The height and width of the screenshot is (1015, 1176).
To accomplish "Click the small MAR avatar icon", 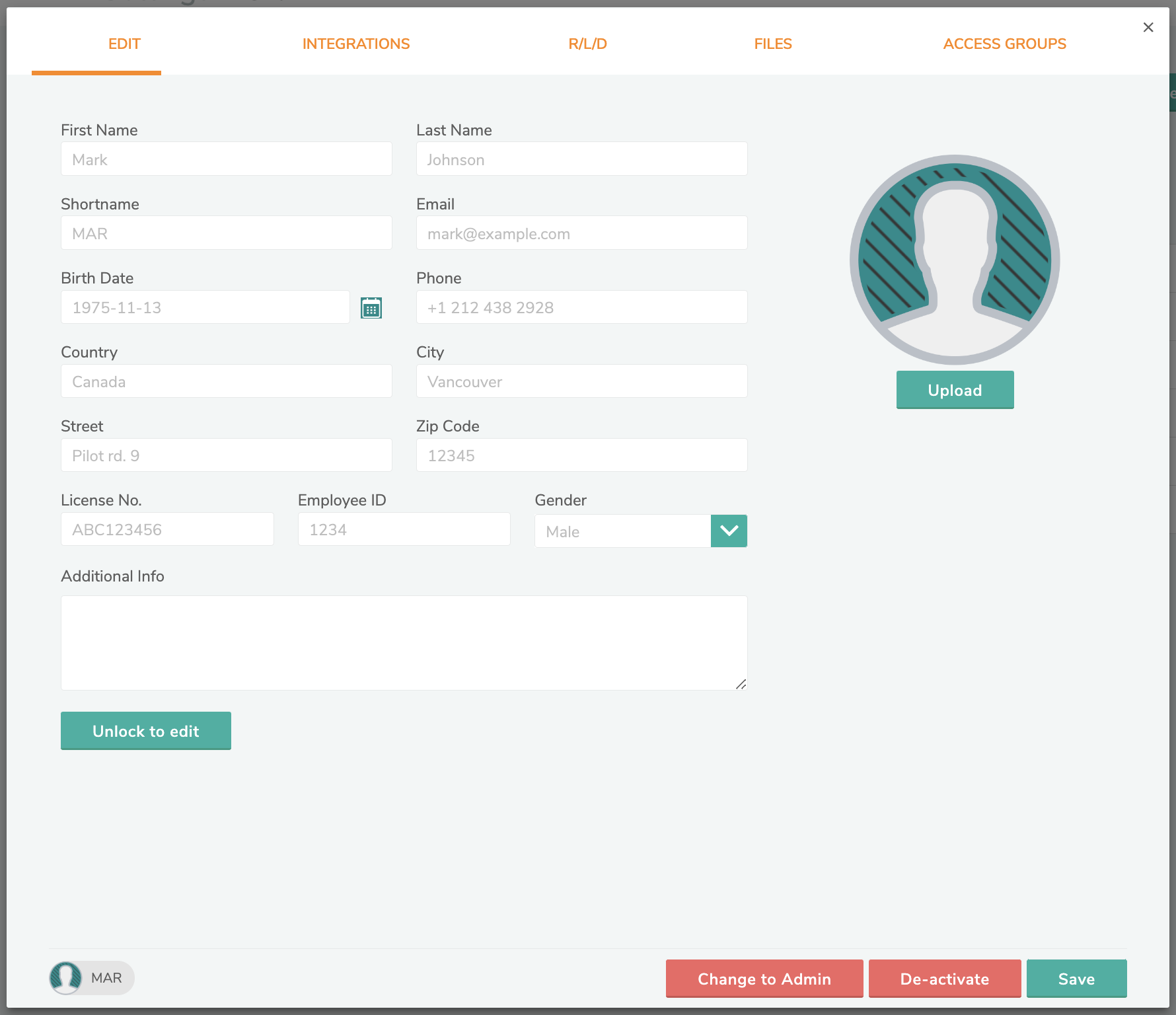I will click(66, 978).
